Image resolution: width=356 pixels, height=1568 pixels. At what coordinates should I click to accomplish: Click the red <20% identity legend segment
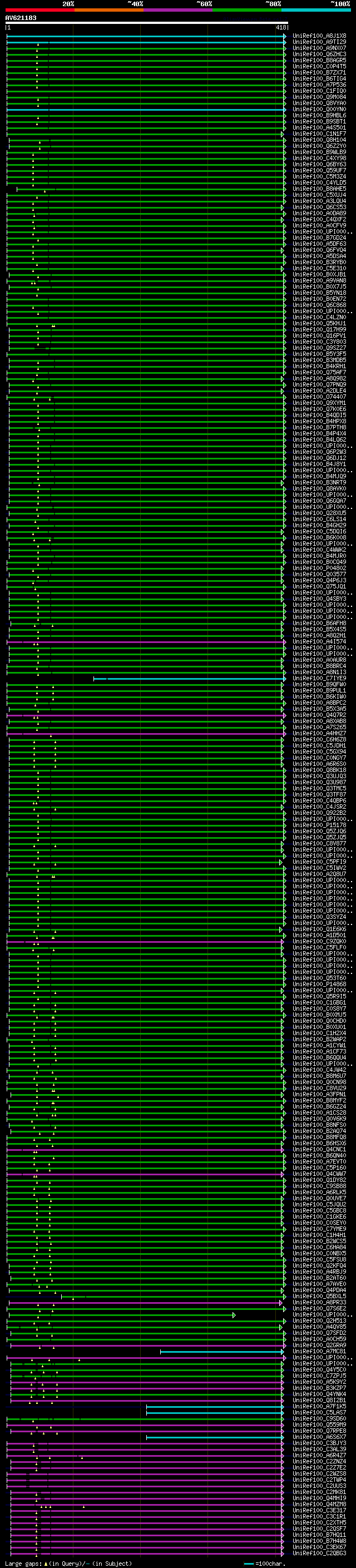39,10
